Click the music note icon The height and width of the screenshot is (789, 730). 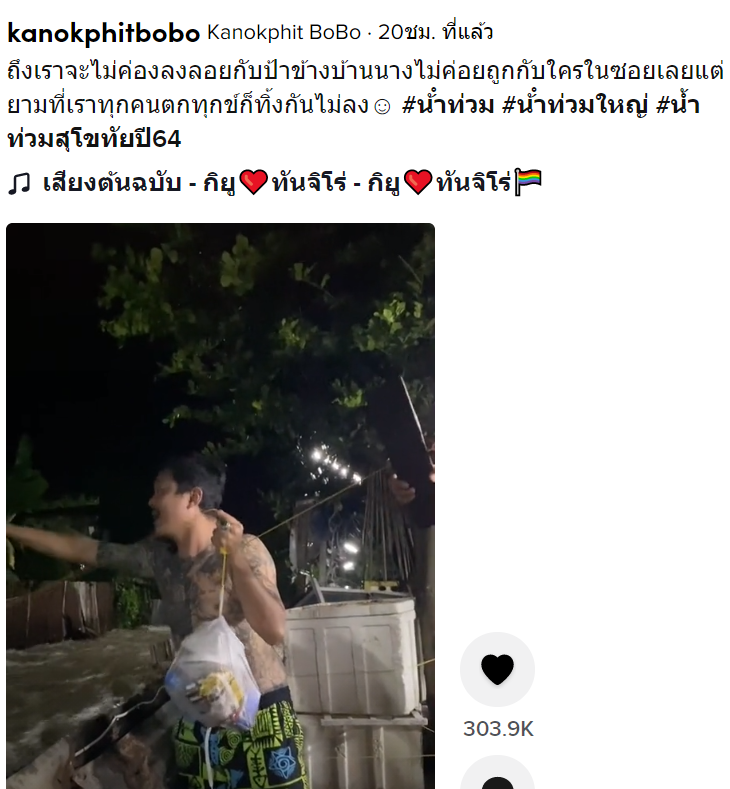coord(20,183)
